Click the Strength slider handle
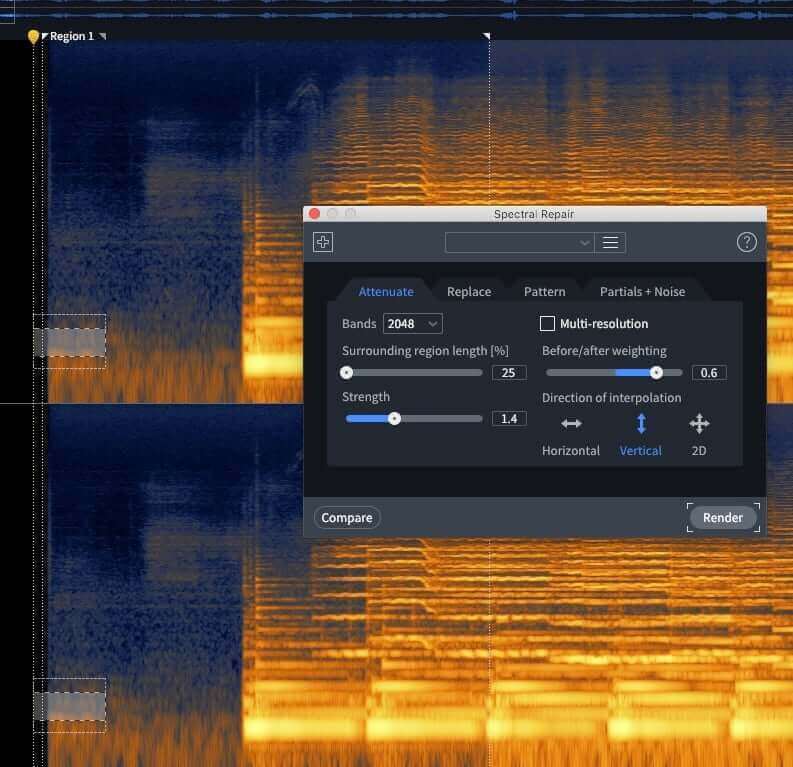 tap(394, 419)
